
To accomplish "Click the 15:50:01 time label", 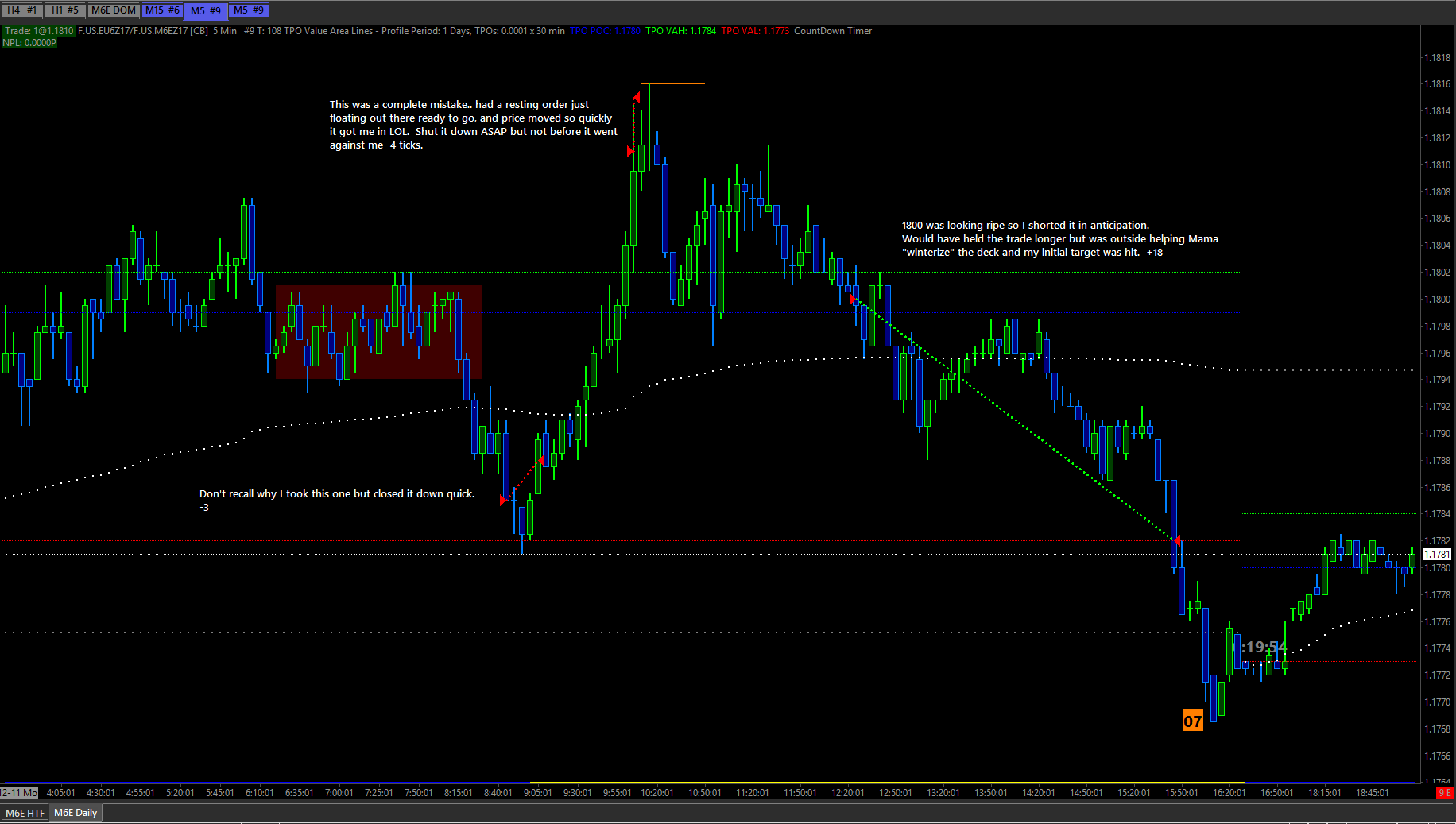I will pos(1181,792).
